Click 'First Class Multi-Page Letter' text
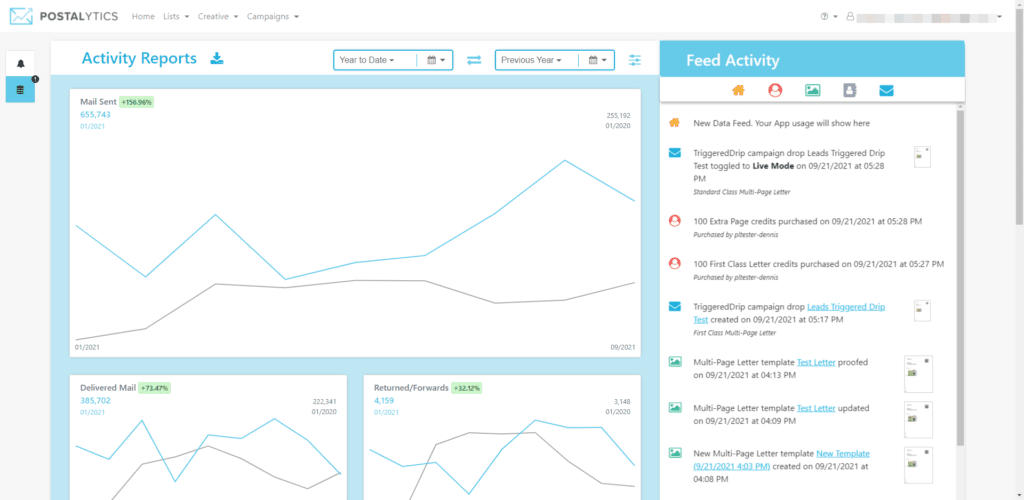The width and height of the screenshot is (1024, 500). point(735,333)
